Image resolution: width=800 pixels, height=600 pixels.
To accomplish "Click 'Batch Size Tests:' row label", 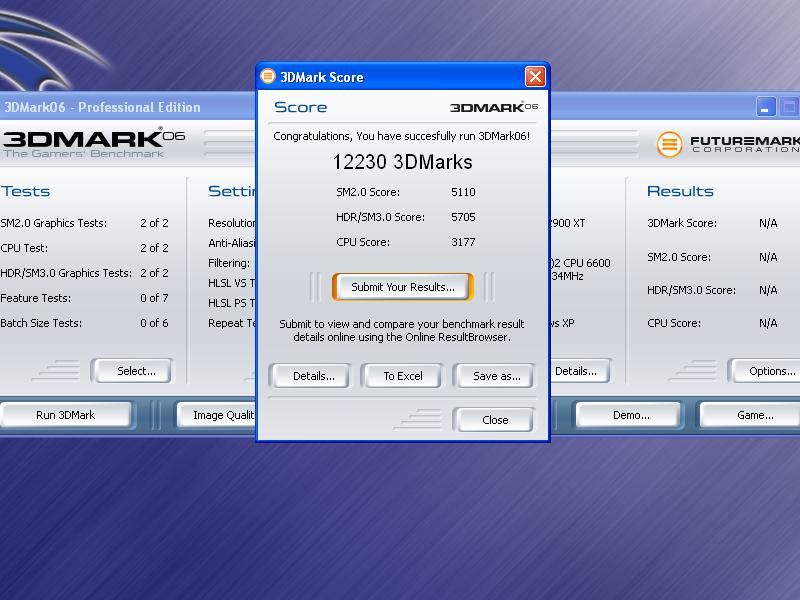I will point(41,323).
